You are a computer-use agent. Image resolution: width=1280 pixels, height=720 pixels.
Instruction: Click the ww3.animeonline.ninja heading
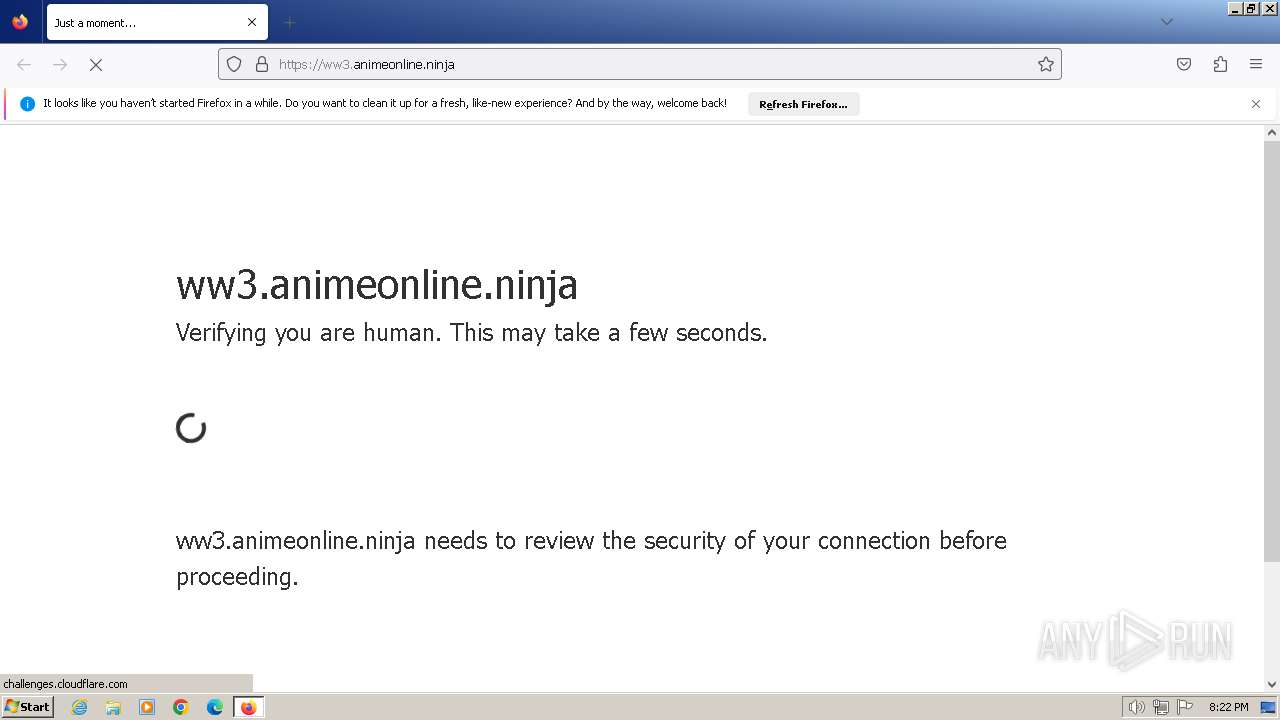377,285
